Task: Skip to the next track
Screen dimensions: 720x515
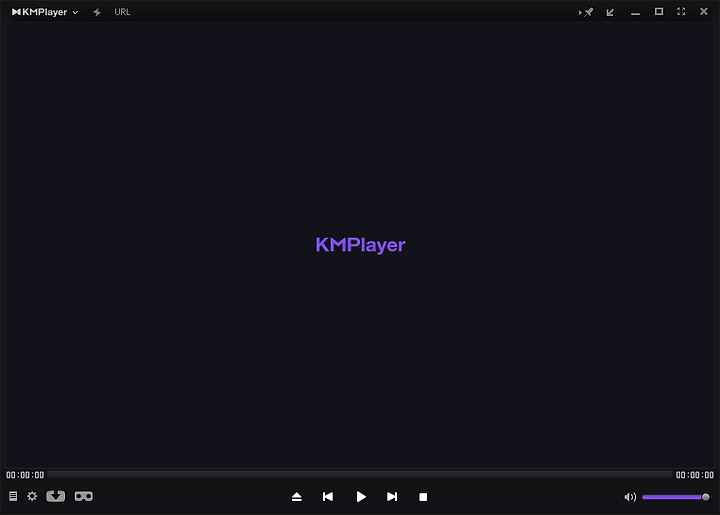Action: [x=392, y=497]
